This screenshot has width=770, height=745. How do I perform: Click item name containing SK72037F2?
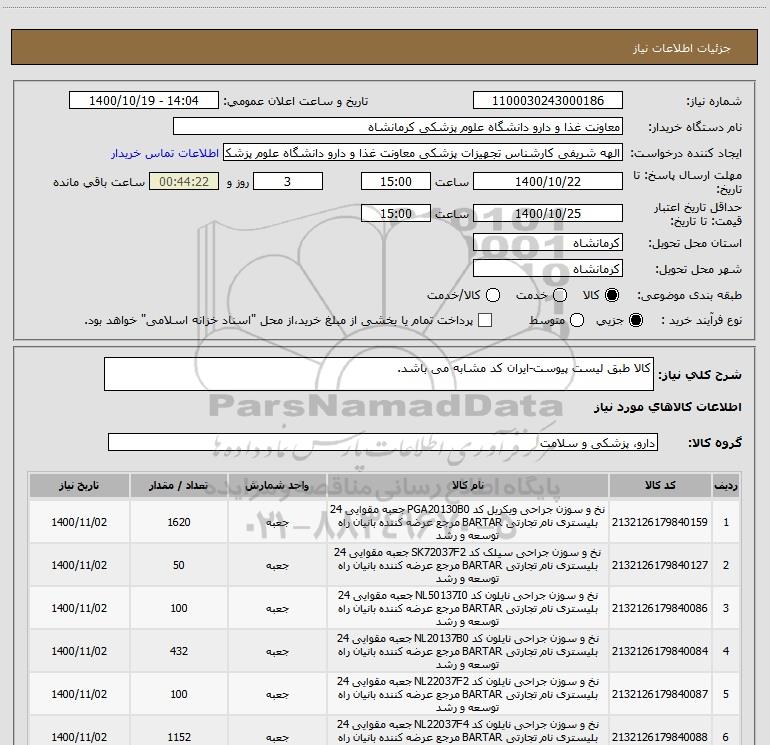[x=468, y=565]
